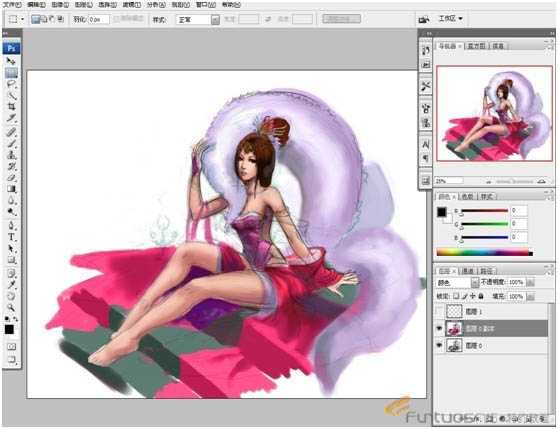Viewport: 558px width, 429px height.
Task: Hide the selected 图层 0 副本 layer
Action: click(439, 329)
